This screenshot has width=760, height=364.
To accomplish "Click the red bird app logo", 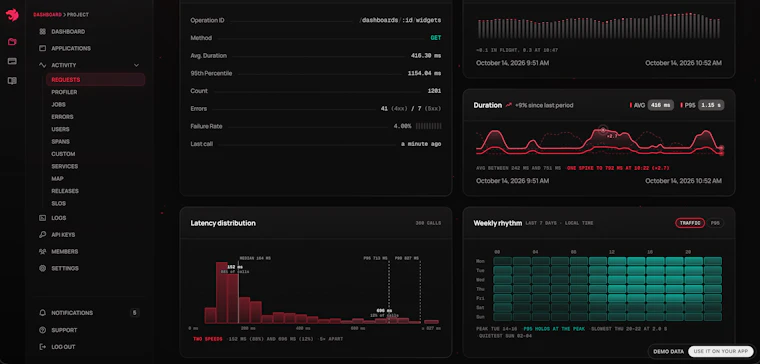I will tap(12, 15).
